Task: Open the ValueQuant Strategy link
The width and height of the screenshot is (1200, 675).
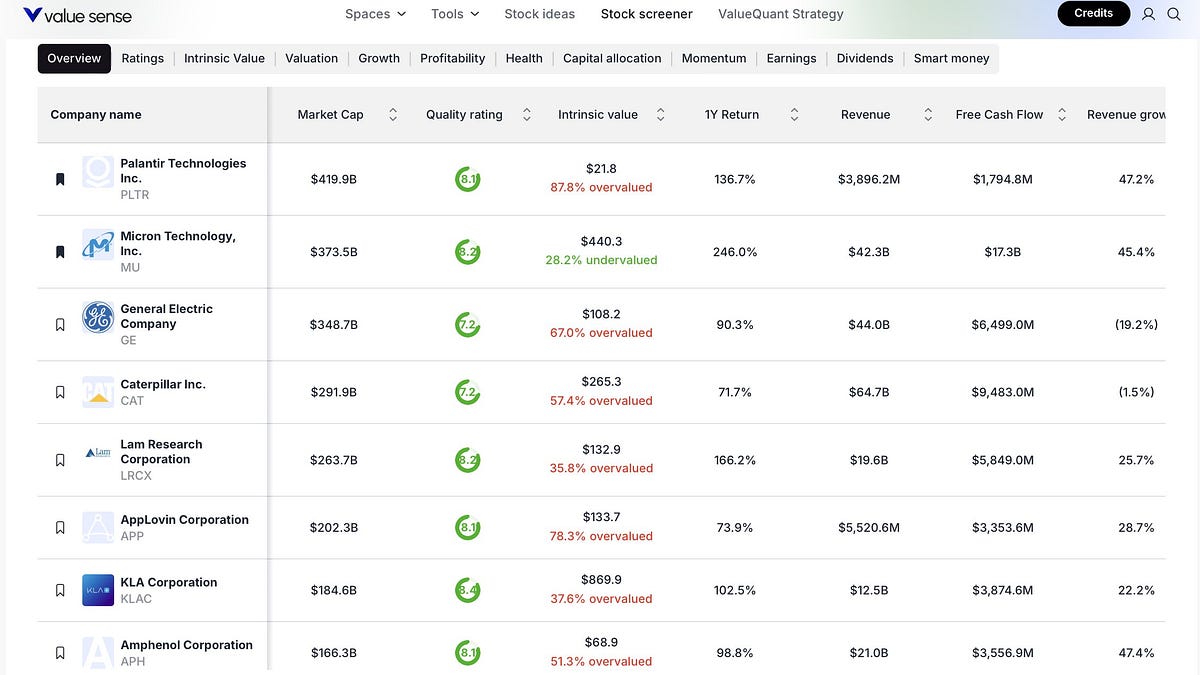Action: 781,14
